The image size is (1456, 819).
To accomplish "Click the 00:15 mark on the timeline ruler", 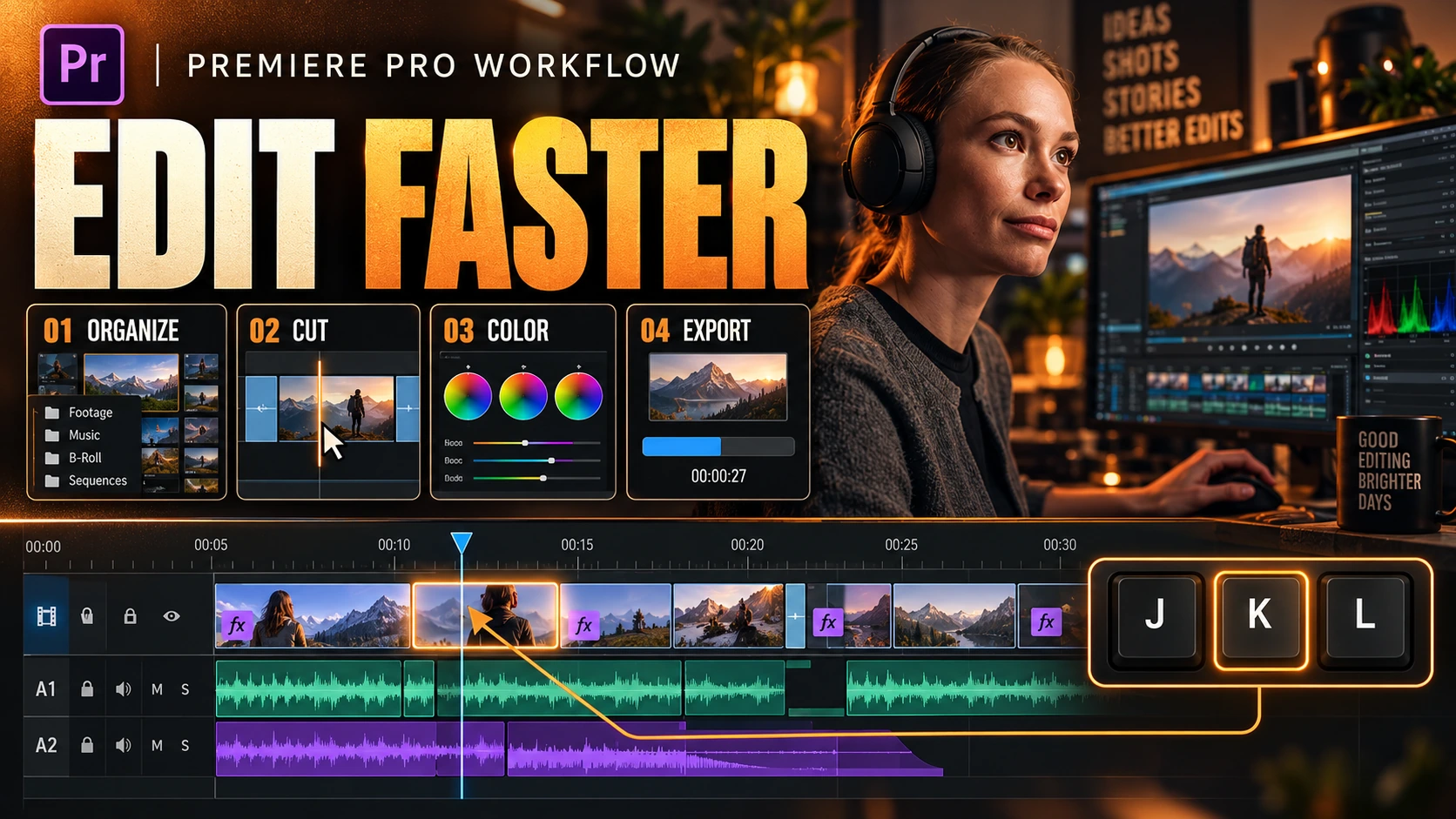I will coord(577,545).
